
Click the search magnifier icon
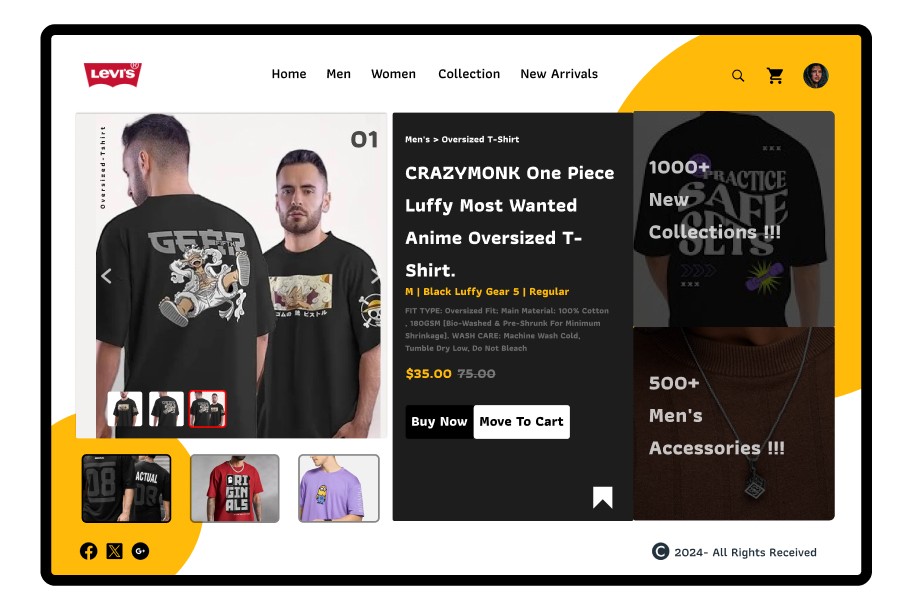(738, 76)
